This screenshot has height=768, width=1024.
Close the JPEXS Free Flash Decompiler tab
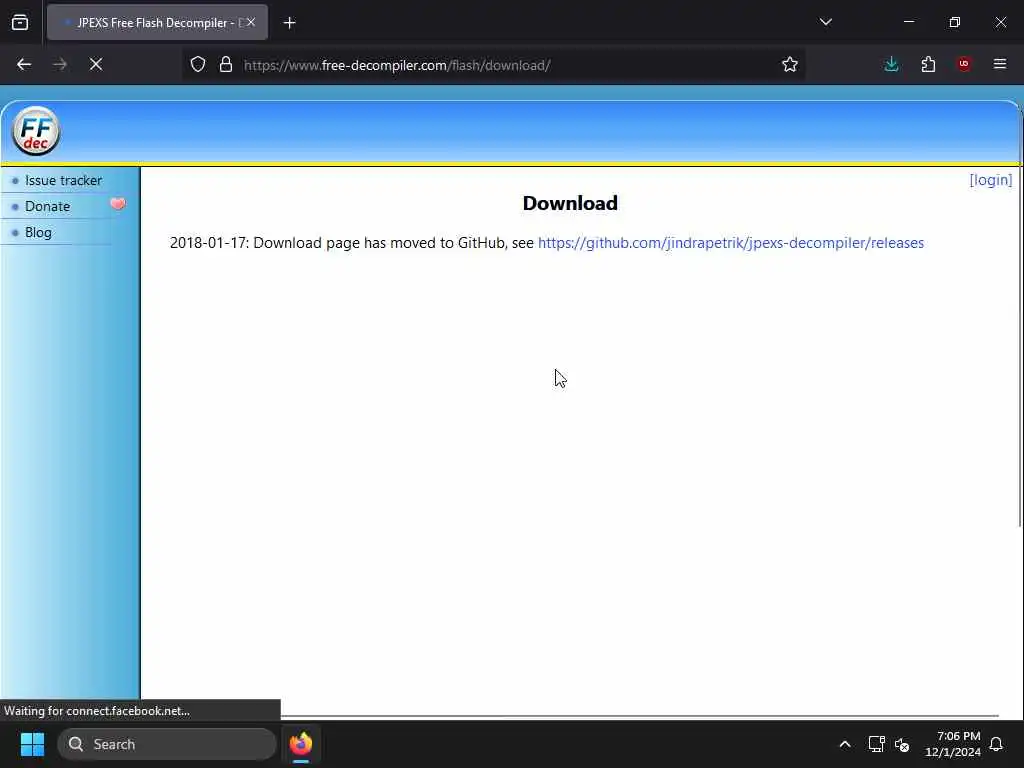point(251,23)
